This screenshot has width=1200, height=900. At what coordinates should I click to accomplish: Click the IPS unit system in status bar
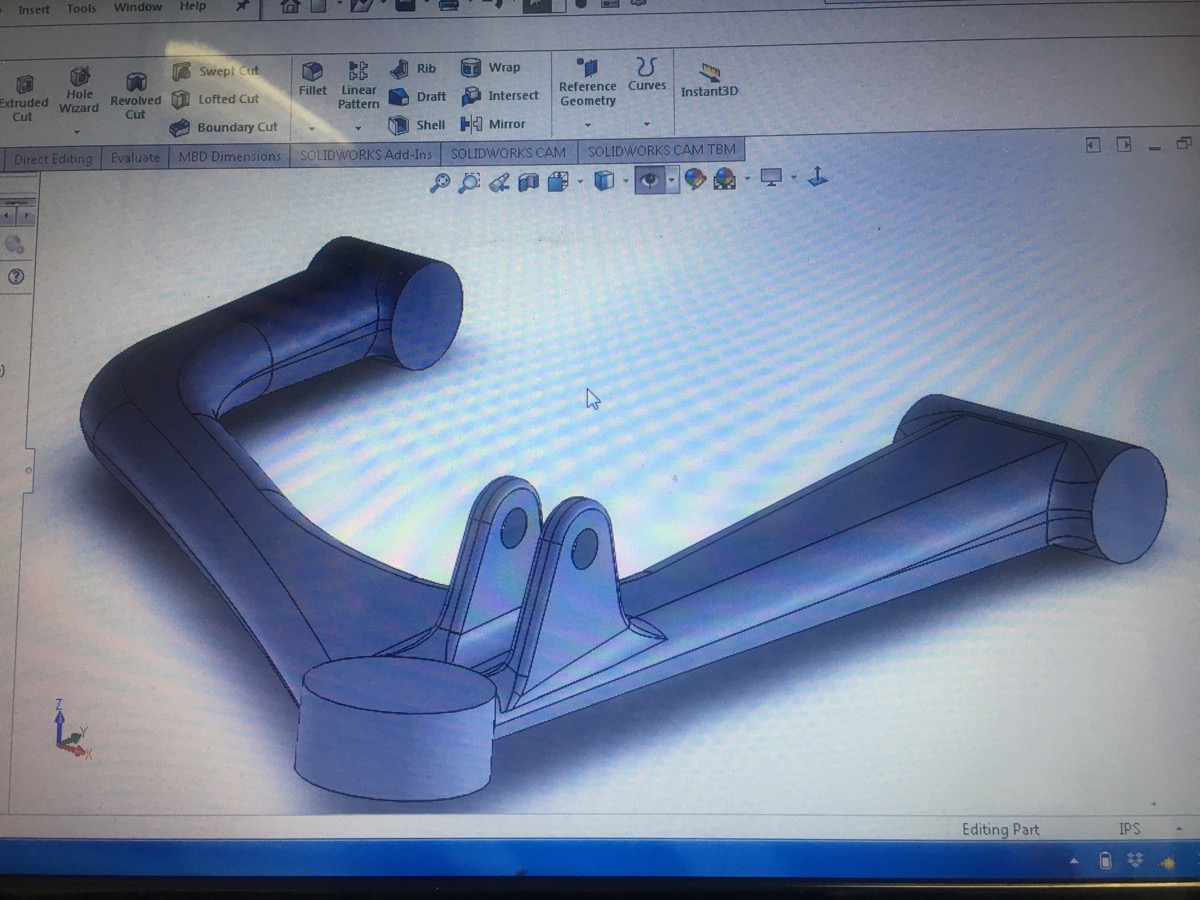[x=1129, y=829]
